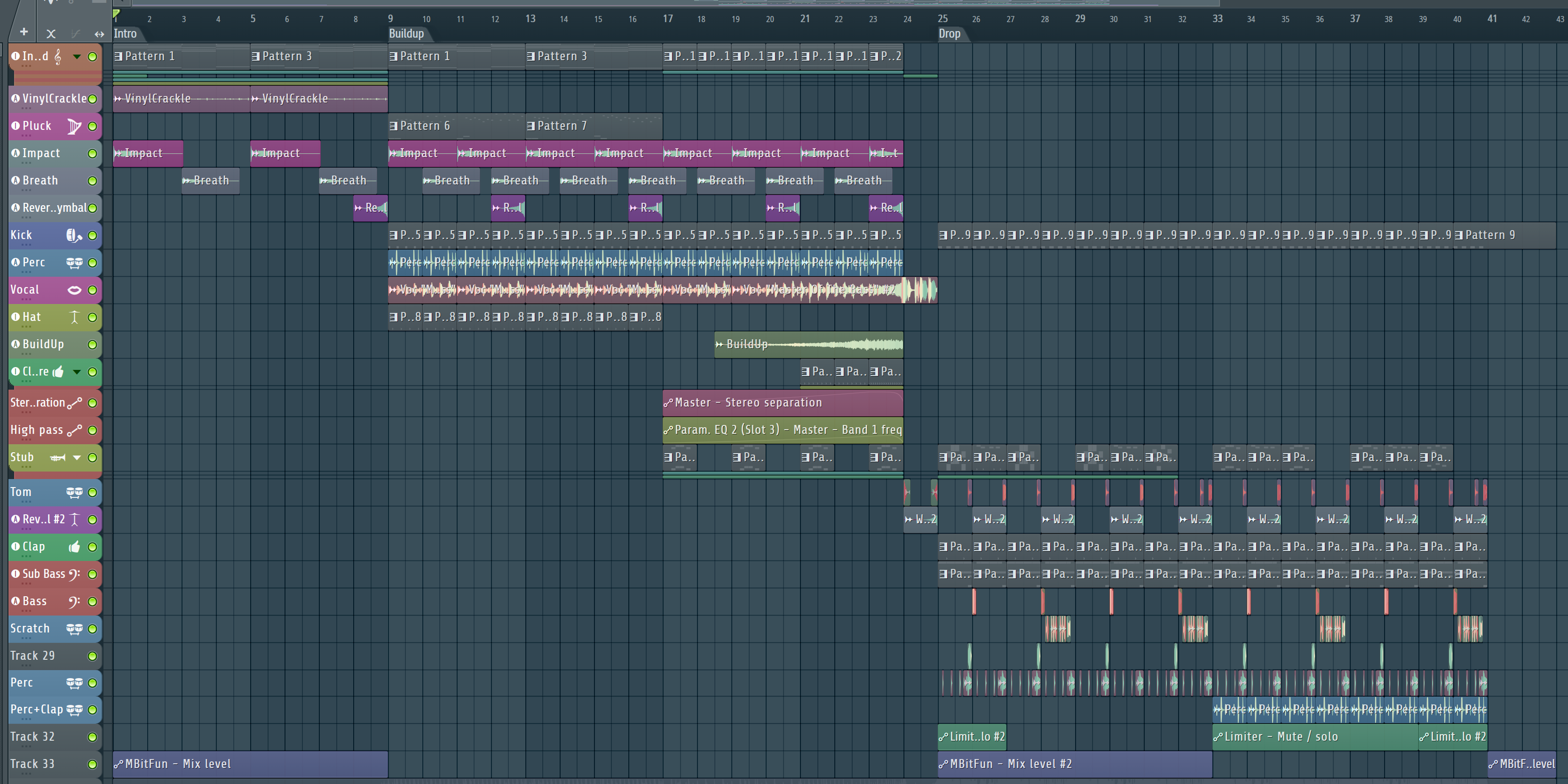Click the harp icon on Pluck track
1568x784 pixels.
point(74,126)
